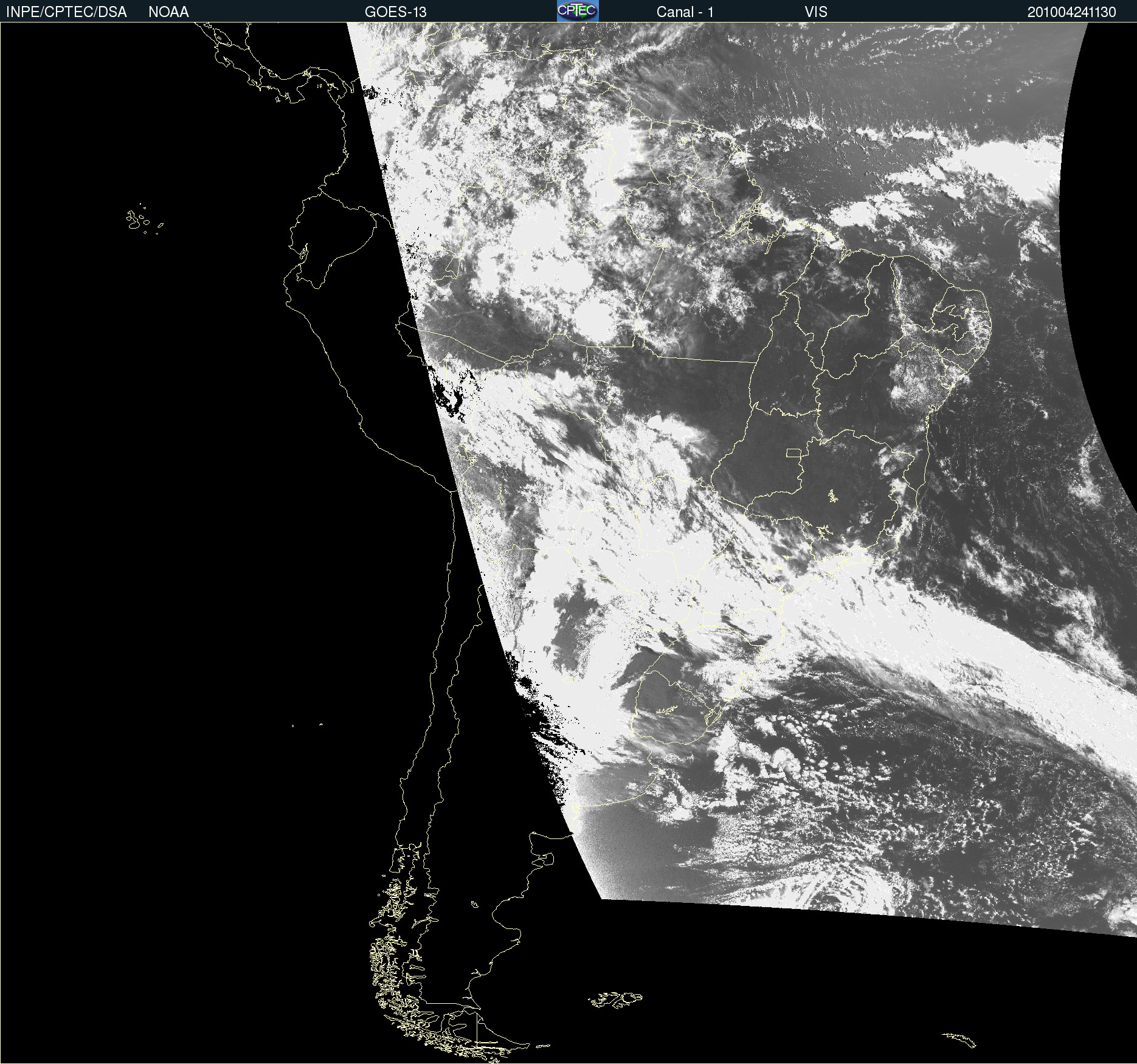Click the South Georgia island outline
1137x1064 pixels.
click(961, 1039)
